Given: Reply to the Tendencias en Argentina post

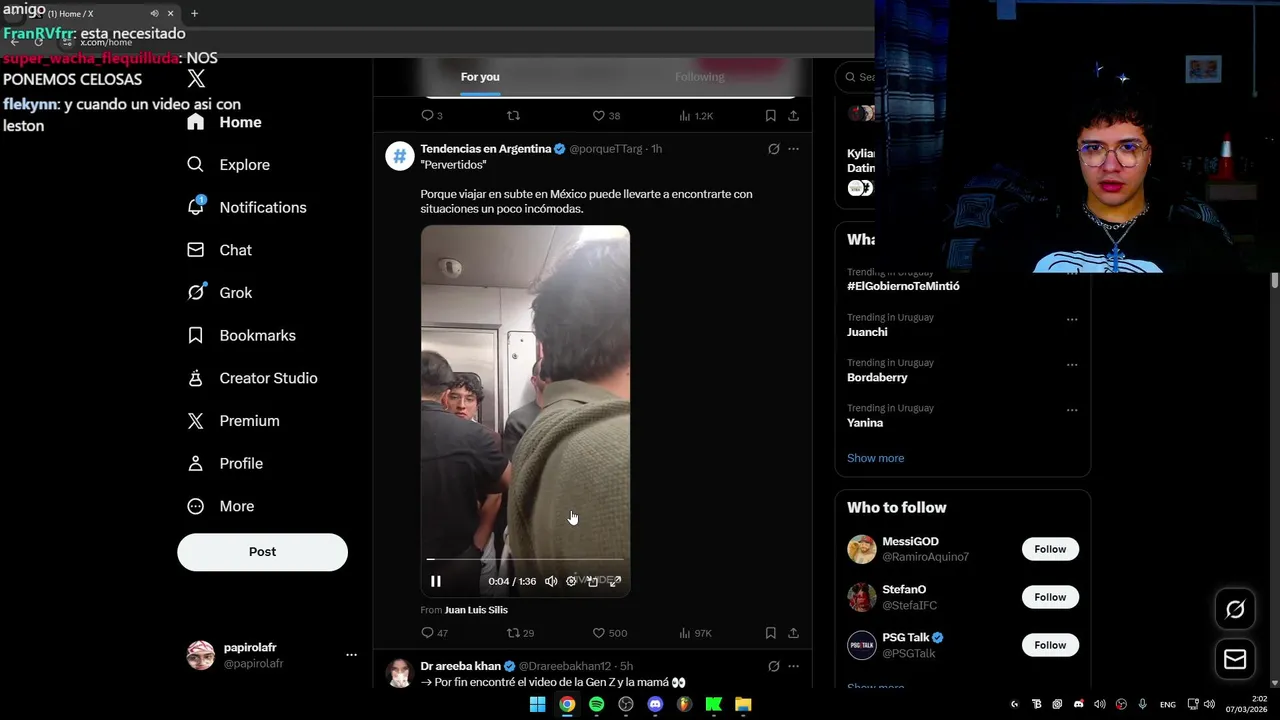Looking at the screenshot, I should click(x=434, y=633).
